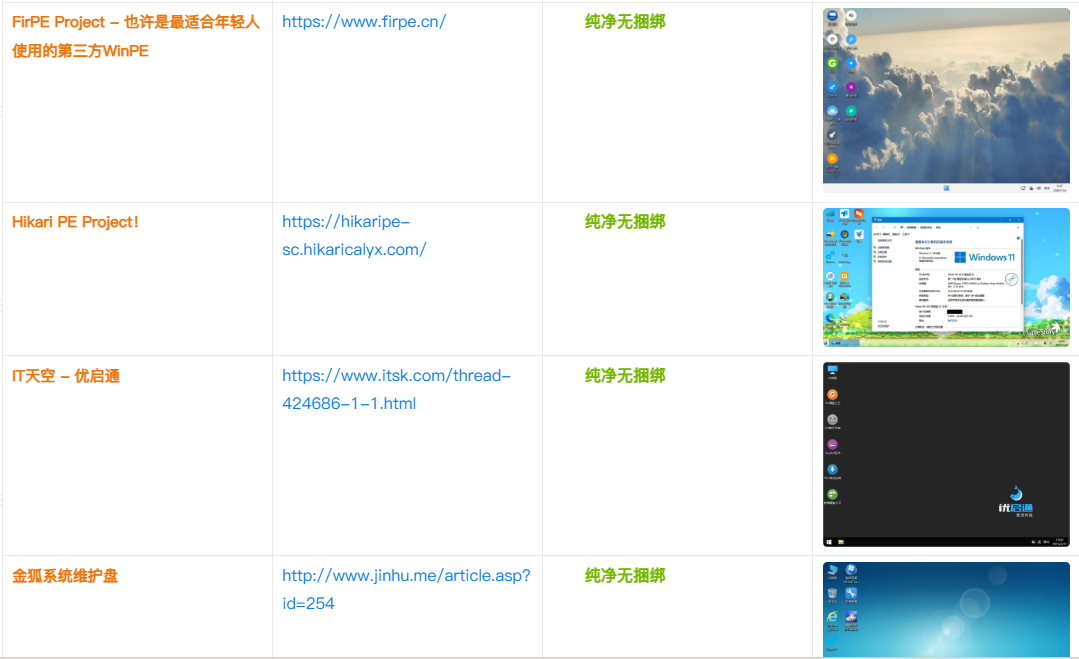Click the Start button in the 优启通 screenshot
Screen dimensions: 1079x659
tap(830, 542)
